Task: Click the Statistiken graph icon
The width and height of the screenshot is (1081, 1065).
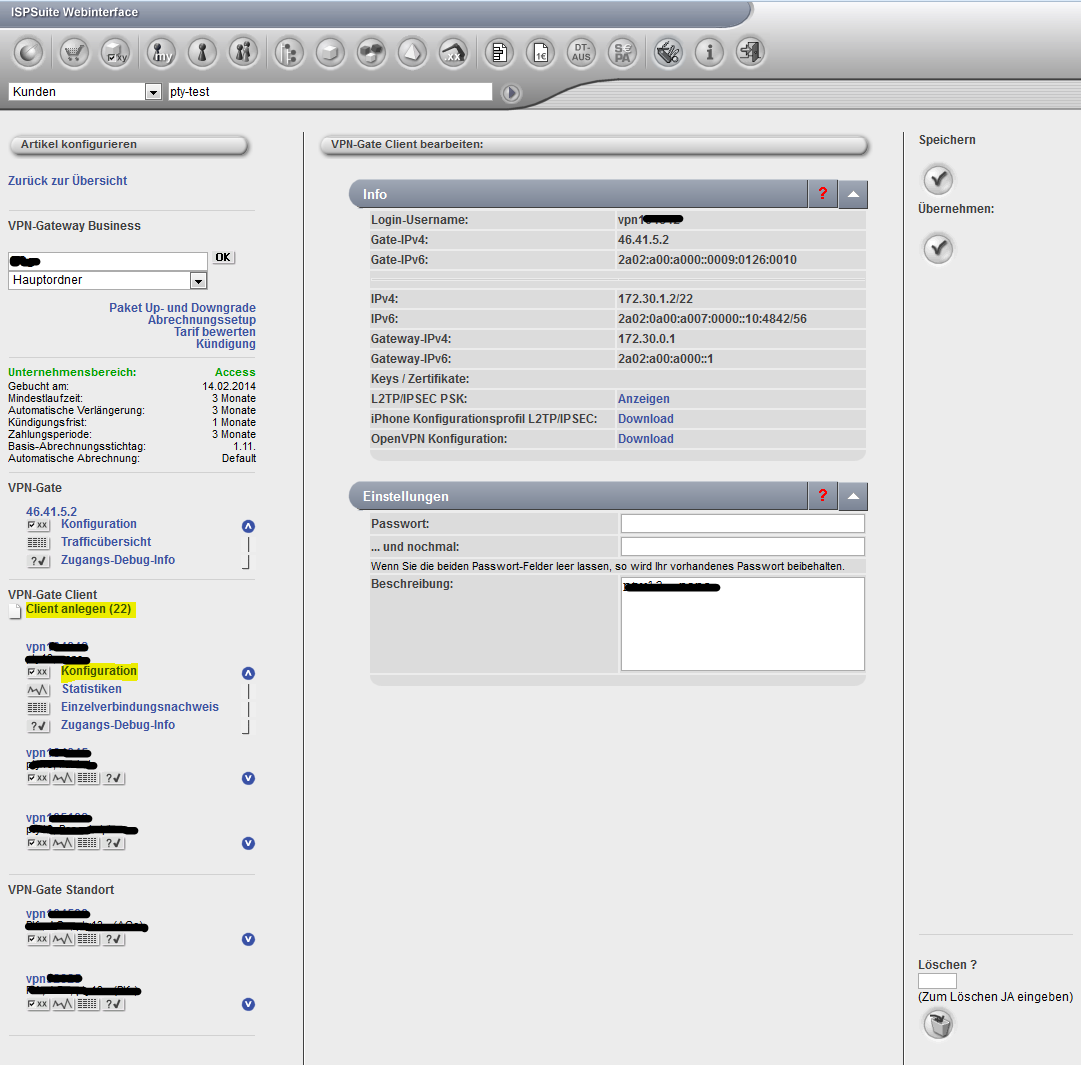Action: click(x=38, y=690)
